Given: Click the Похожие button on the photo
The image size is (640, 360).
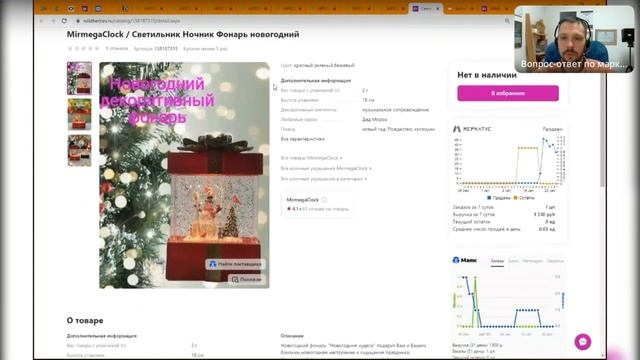Looking at the screenshot, I should coord(247,280).
